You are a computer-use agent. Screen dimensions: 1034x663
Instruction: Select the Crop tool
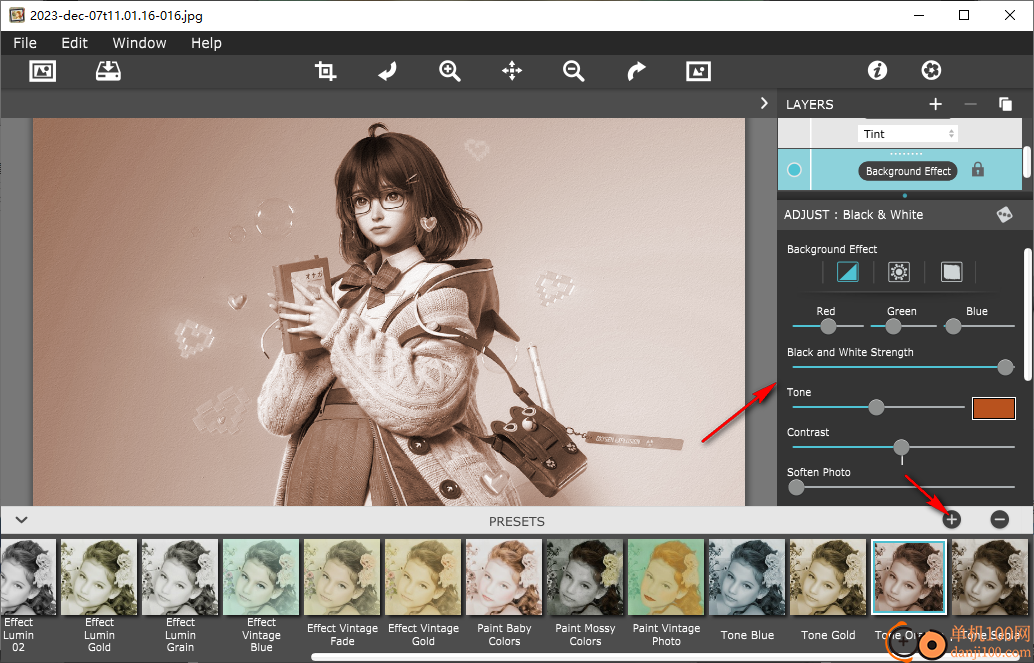(325, 71)
